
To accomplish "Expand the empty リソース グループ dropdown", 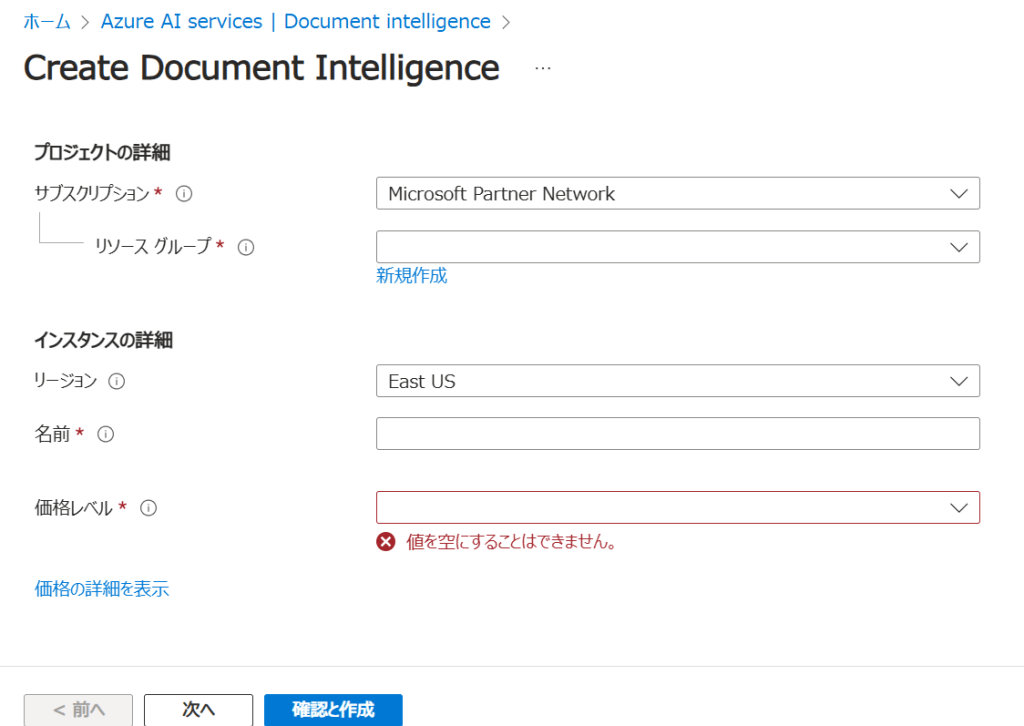I will (x=677, y=247).
